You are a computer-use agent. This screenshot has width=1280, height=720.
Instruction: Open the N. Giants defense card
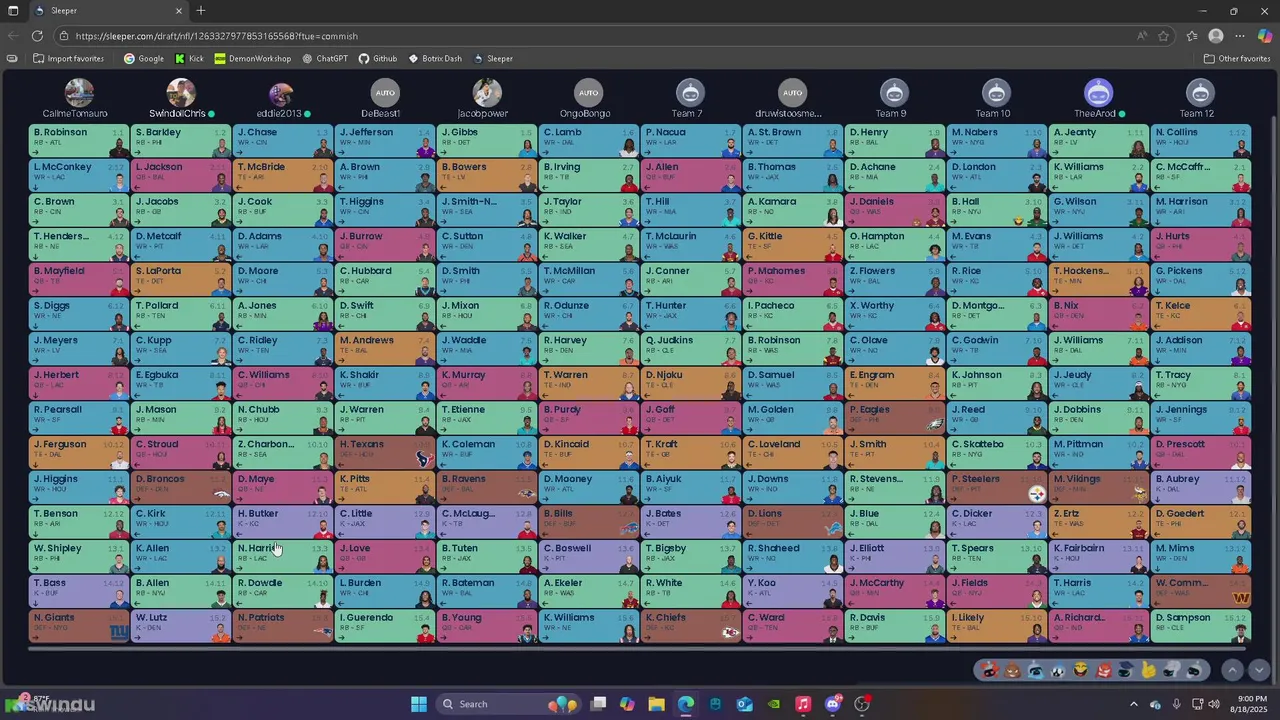tap(78, 626)
